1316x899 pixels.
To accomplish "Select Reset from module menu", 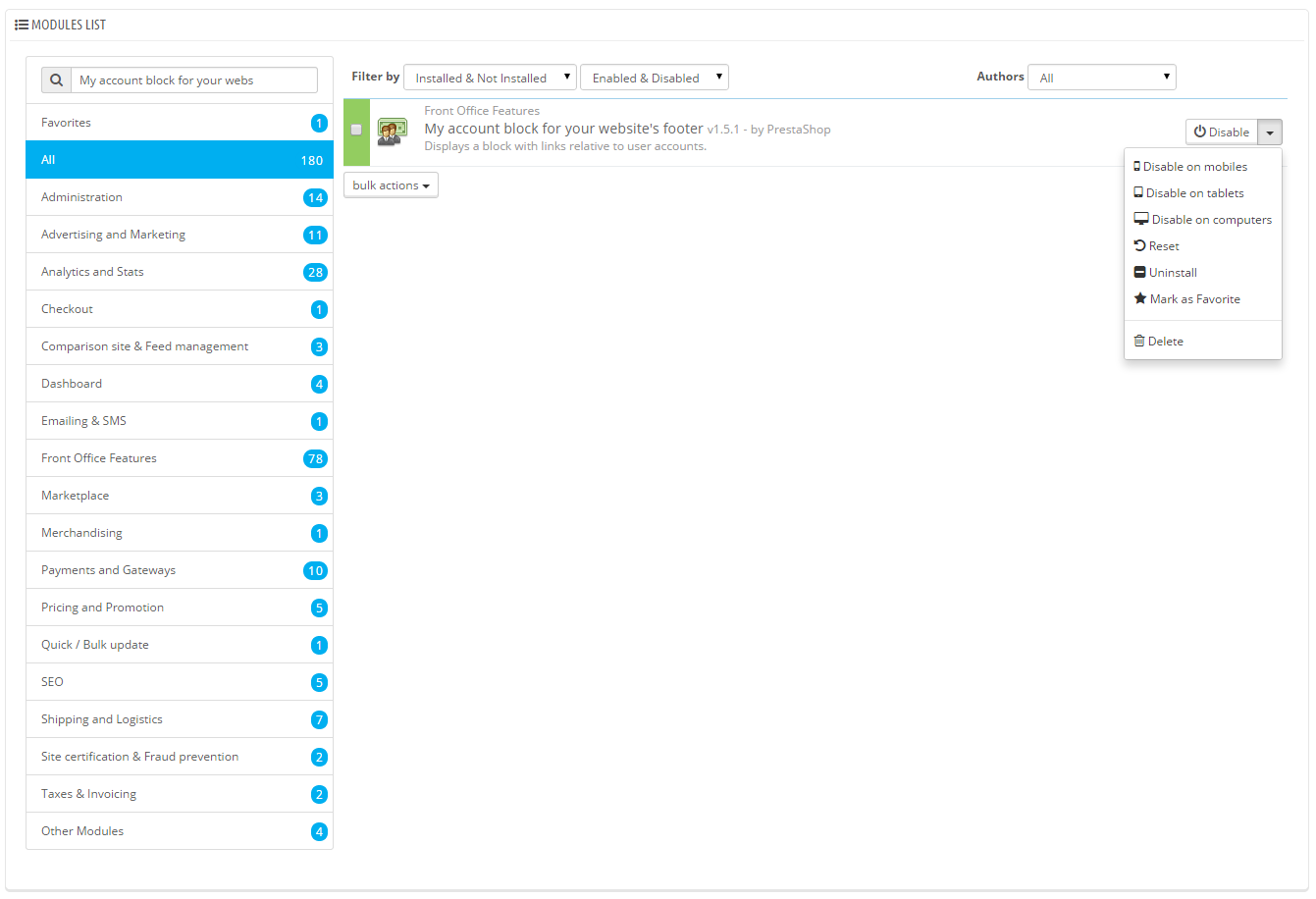I will [x=1203, y=246].
